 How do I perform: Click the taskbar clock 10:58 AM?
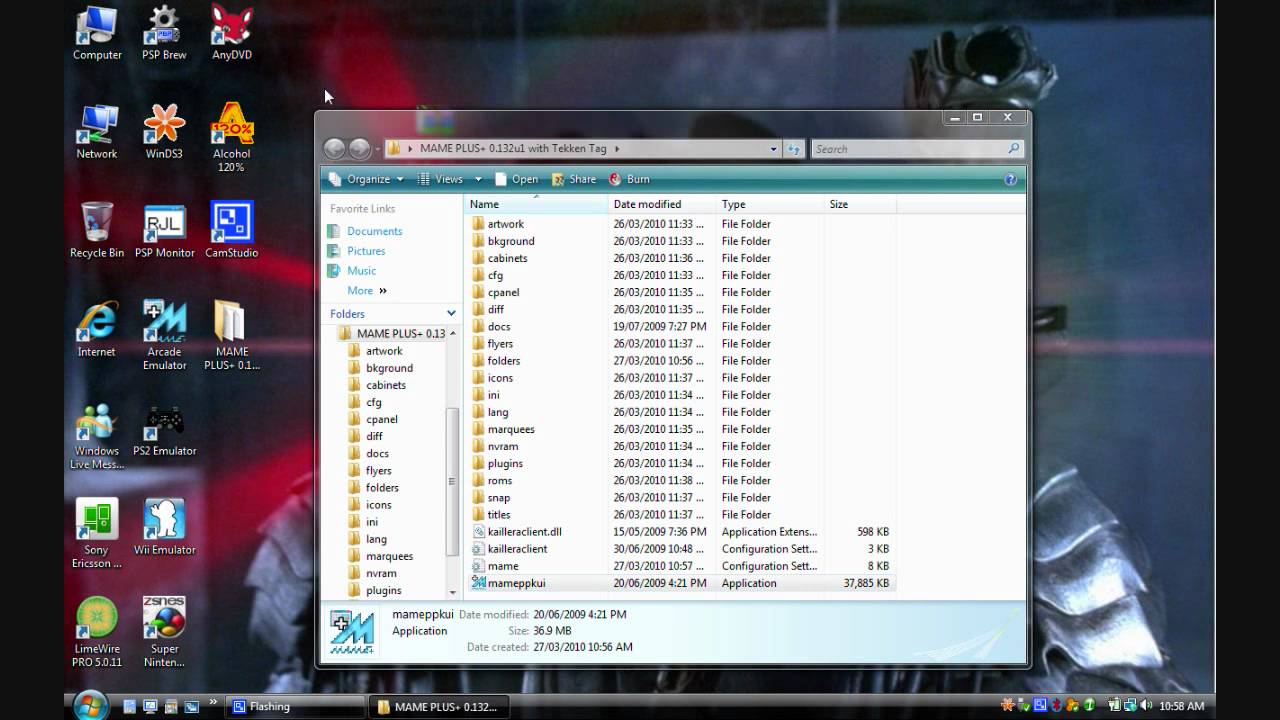(x=1181, y=706)
